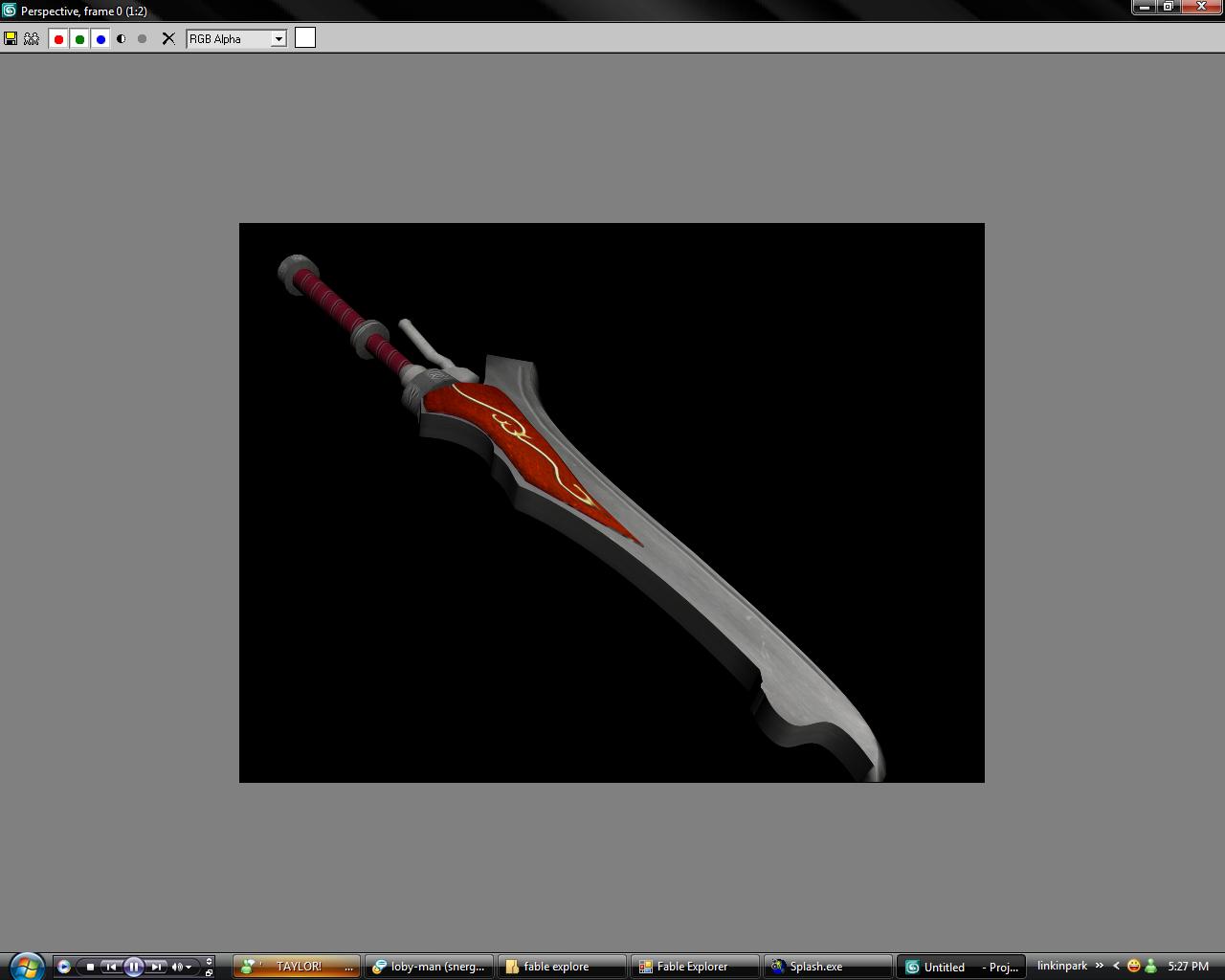Switch to the Fable Explorer taskbar window
The height and width of the screenshot is (980, 1225).
point(693,967)
